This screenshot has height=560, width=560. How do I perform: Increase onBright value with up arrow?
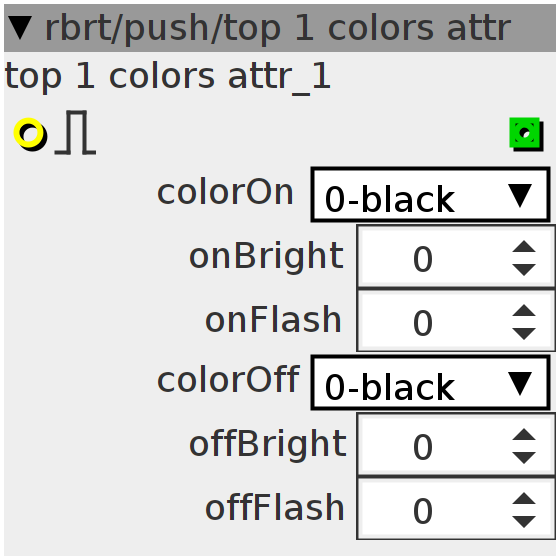click(x=524, y=247)
